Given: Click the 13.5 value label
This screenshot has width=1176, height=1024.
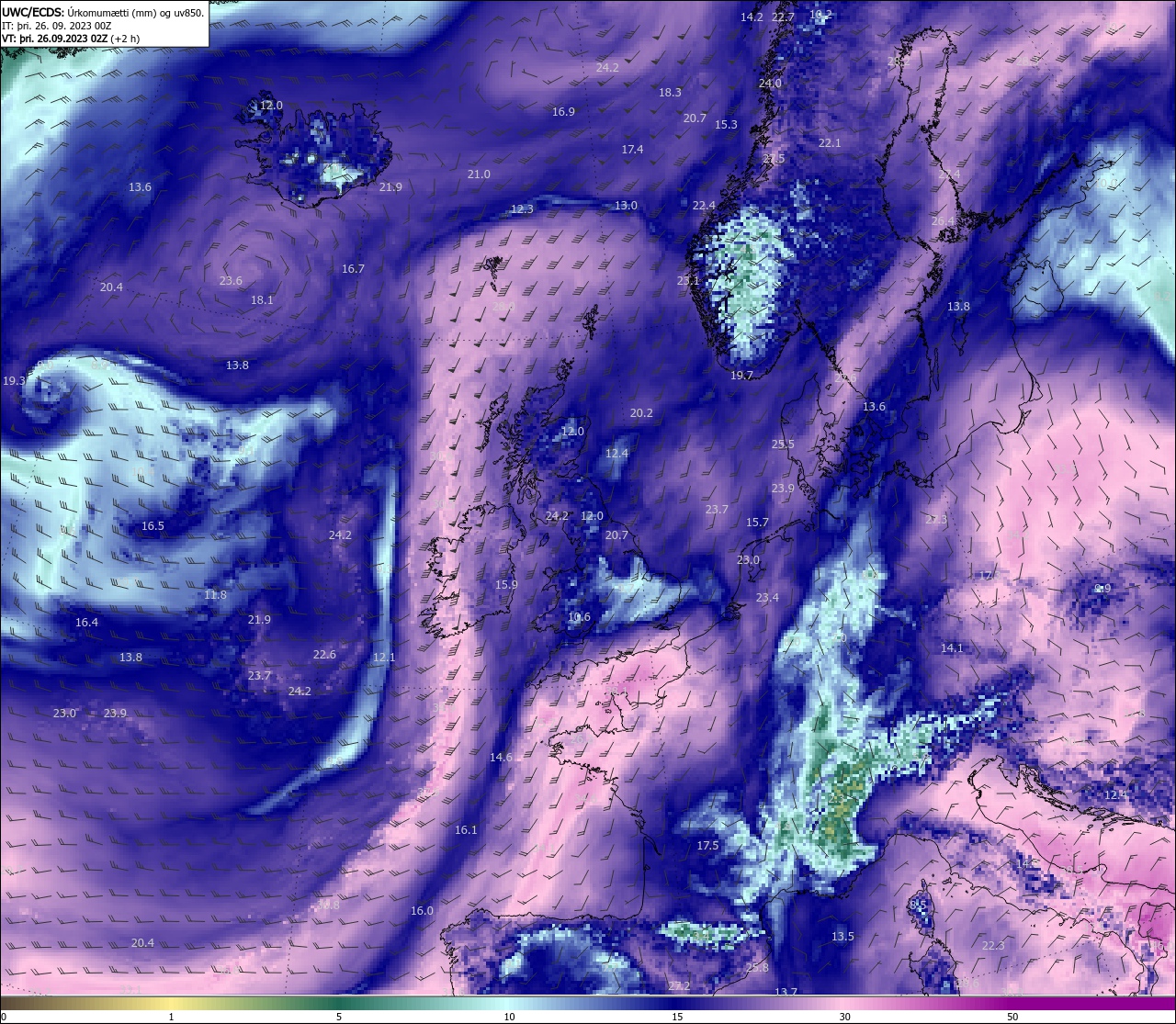Looking at the screenshot, I should 842,937.
